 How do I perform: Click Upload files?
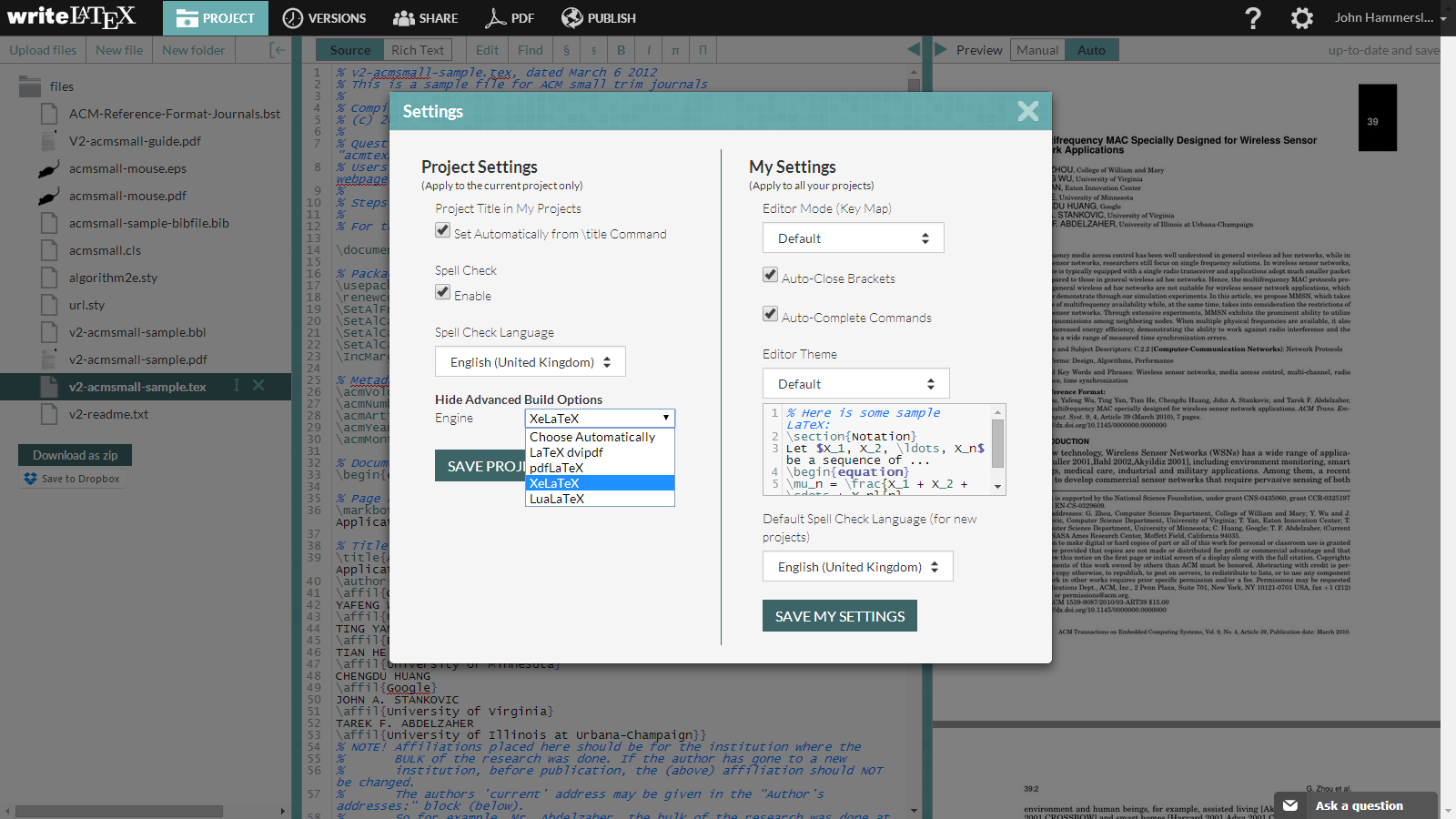pyautogui.click(x=43, y=50)
